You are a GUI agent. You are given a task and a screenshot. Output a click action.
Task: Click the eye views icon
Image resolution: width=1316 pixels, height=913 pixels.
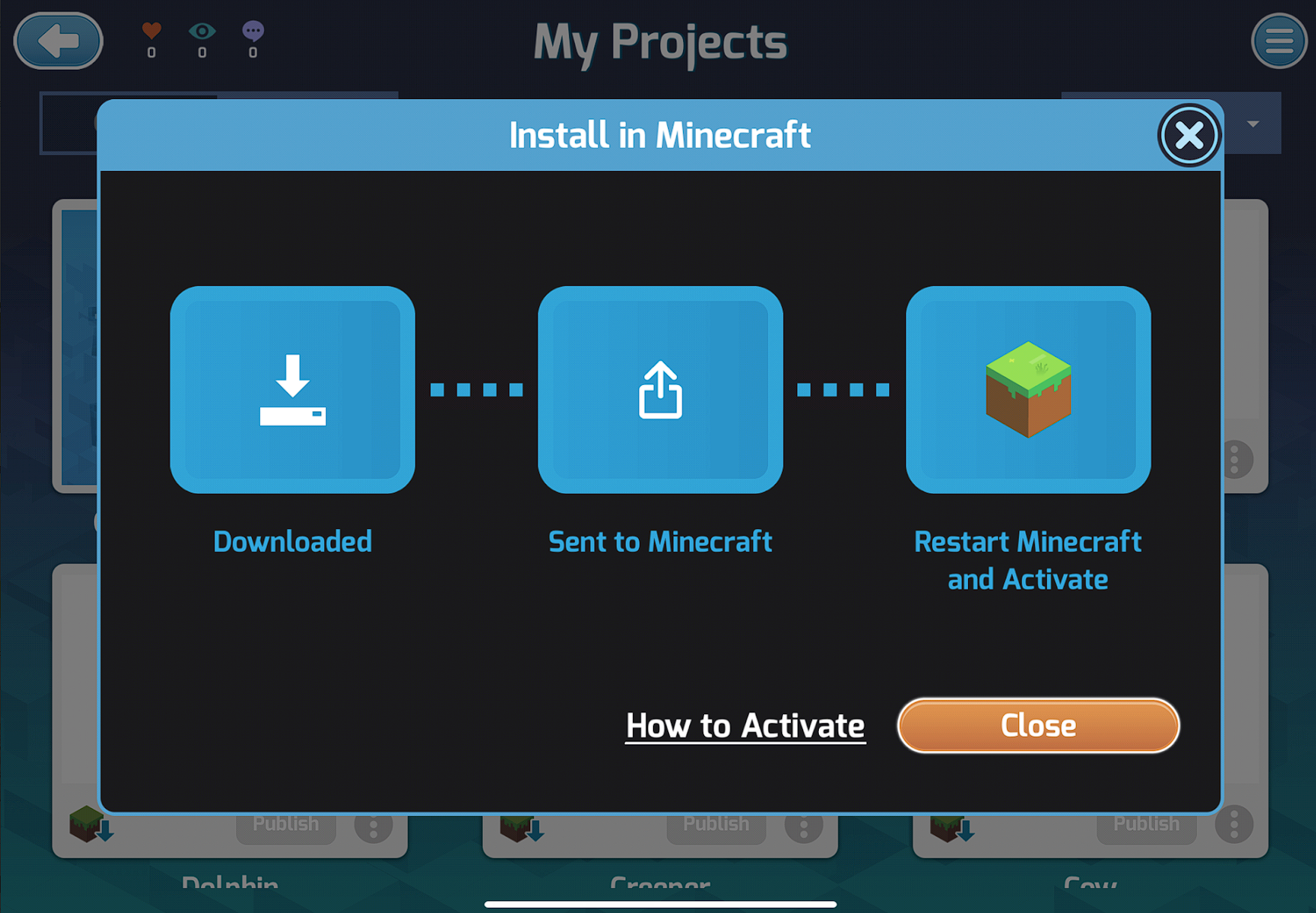[202, 31]
